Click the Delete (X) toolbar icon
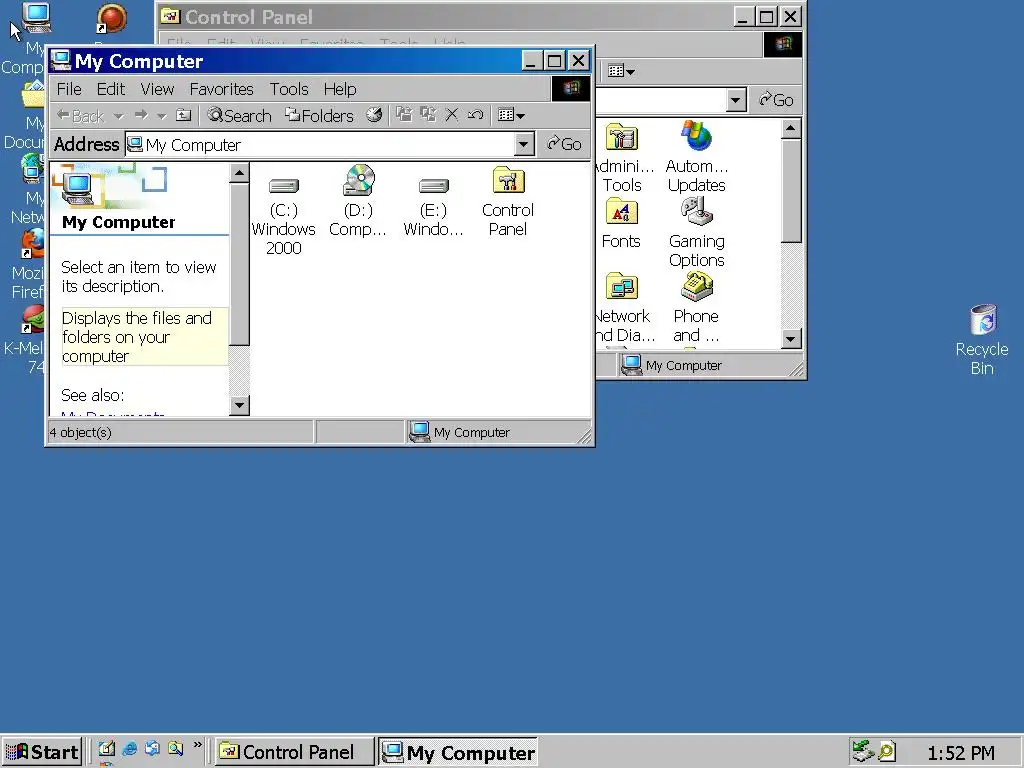The image size is (1024, 768). point(451,115)
